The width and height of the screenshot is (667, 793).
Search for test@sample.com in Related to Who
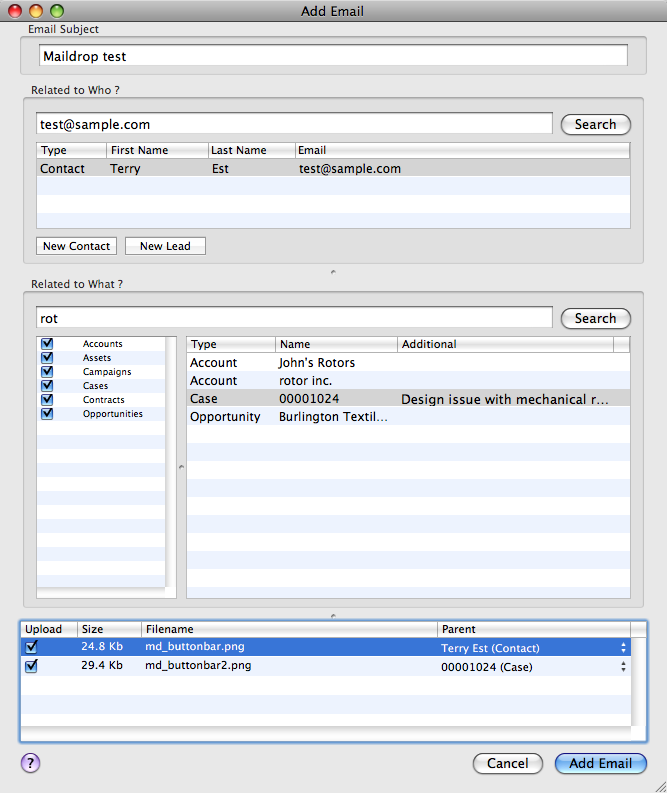(596, 124)
